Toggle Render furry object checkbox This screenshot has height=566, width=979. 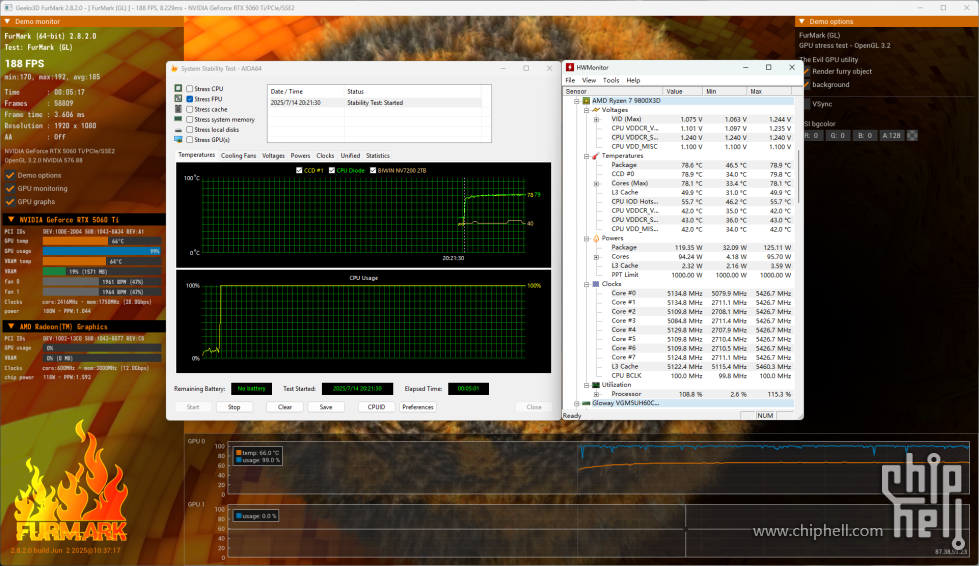[x=805, y=72]
